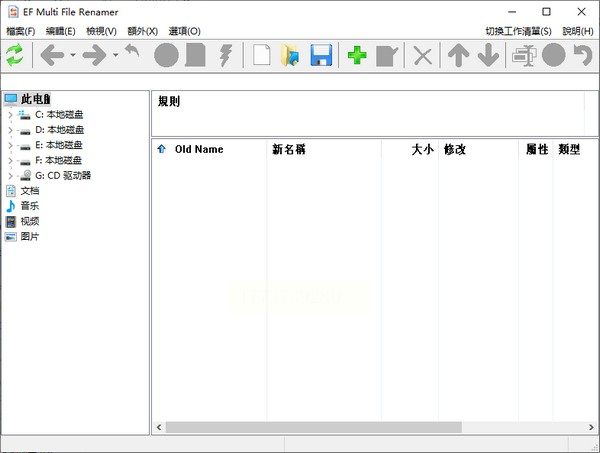Click the move up arrow icon
The height and width of the screenshot is (453, 600).
[x=458, y=55]
